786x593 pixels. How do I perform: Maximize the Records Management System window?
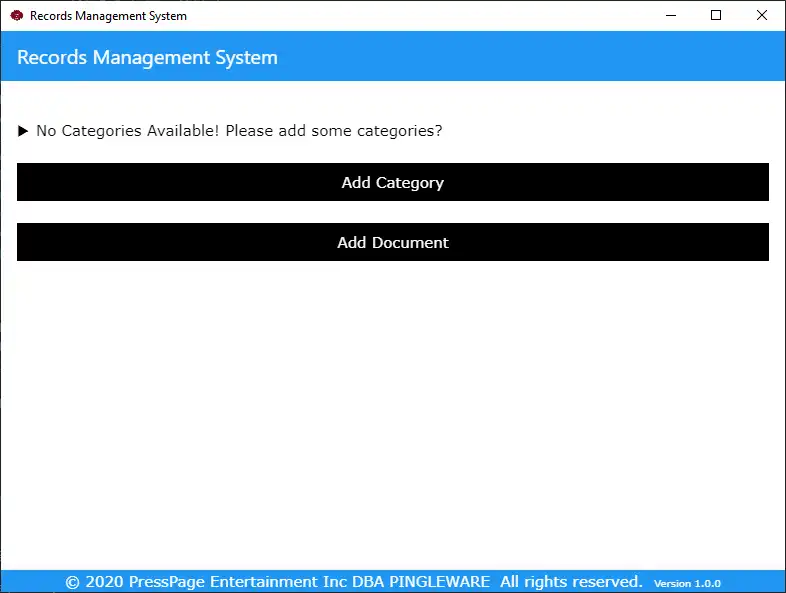[716, 16]
